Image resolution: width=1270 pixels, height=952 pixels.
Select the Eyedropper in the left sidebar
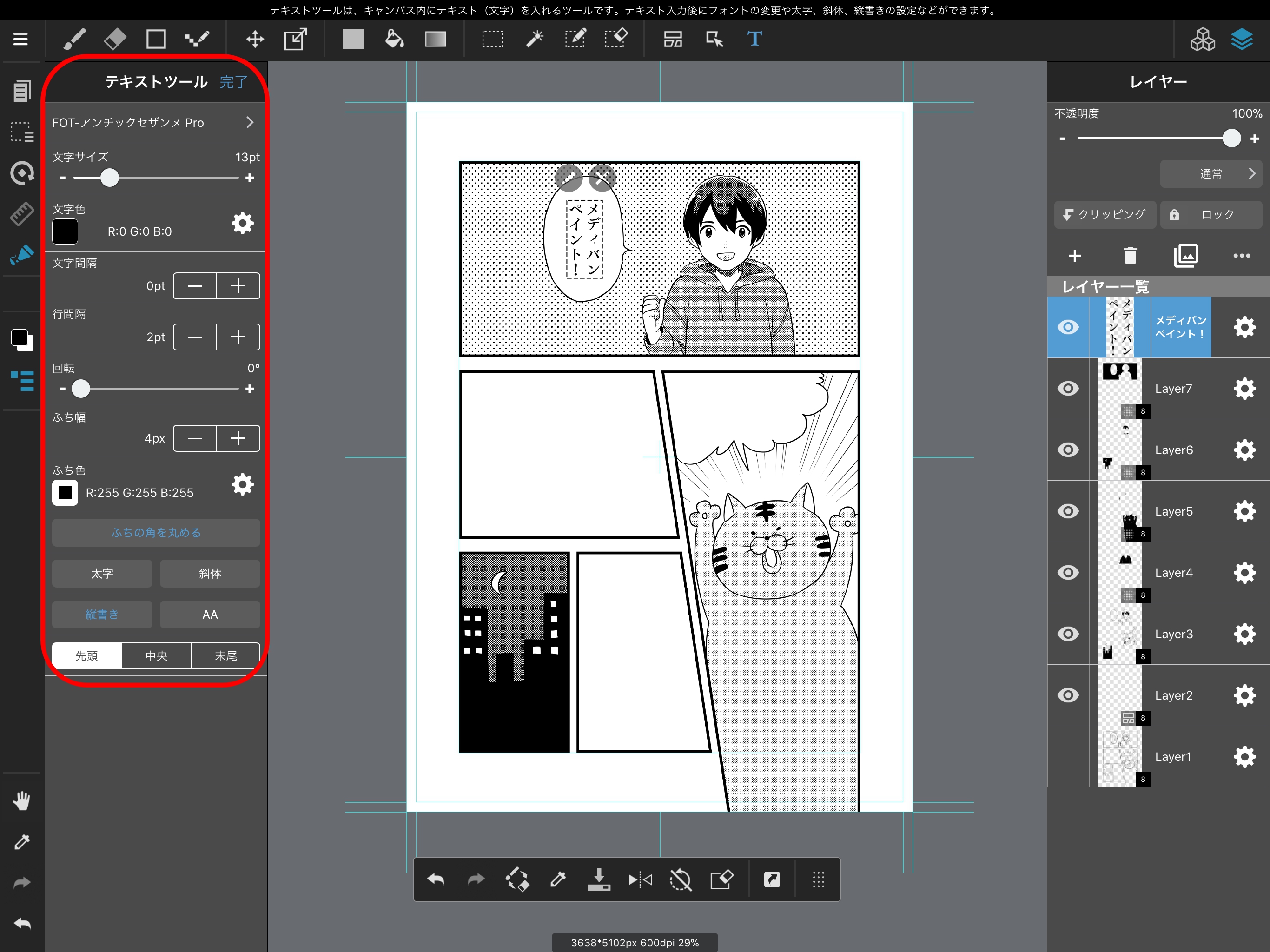click(21, 842)
